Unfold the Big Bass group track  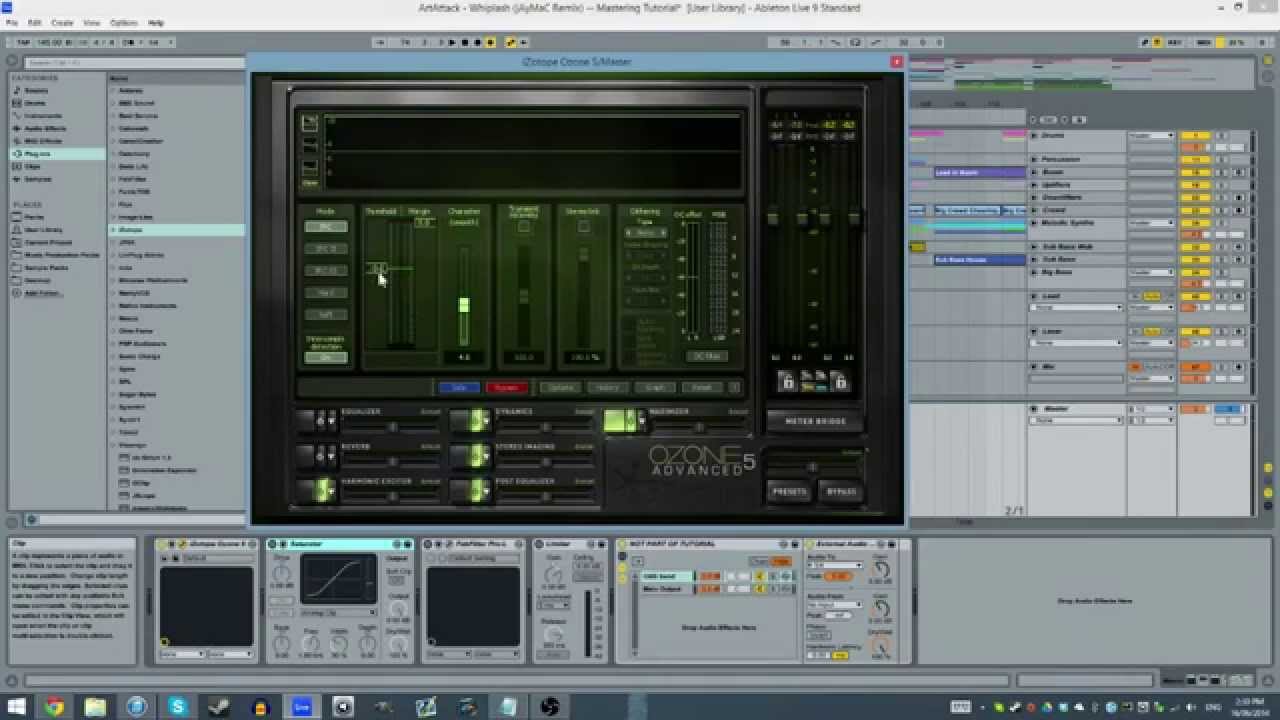pos(1034,272)
